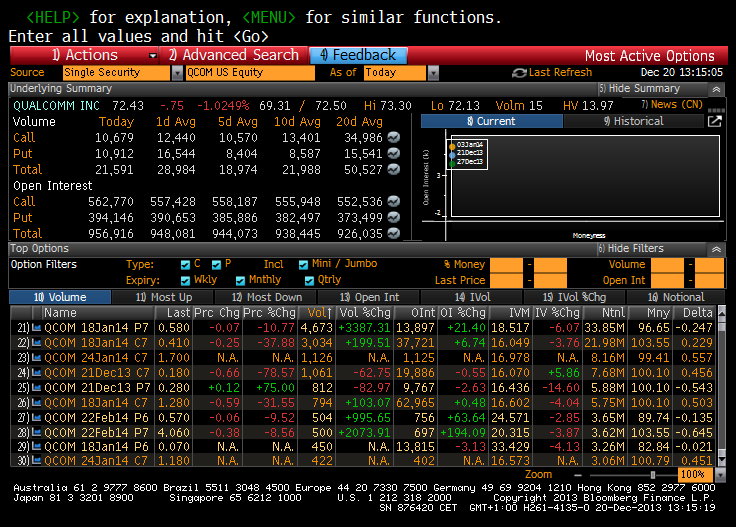736x527 pixels.
Task: Switch to the Volume tab
Action: pos(60,297)
